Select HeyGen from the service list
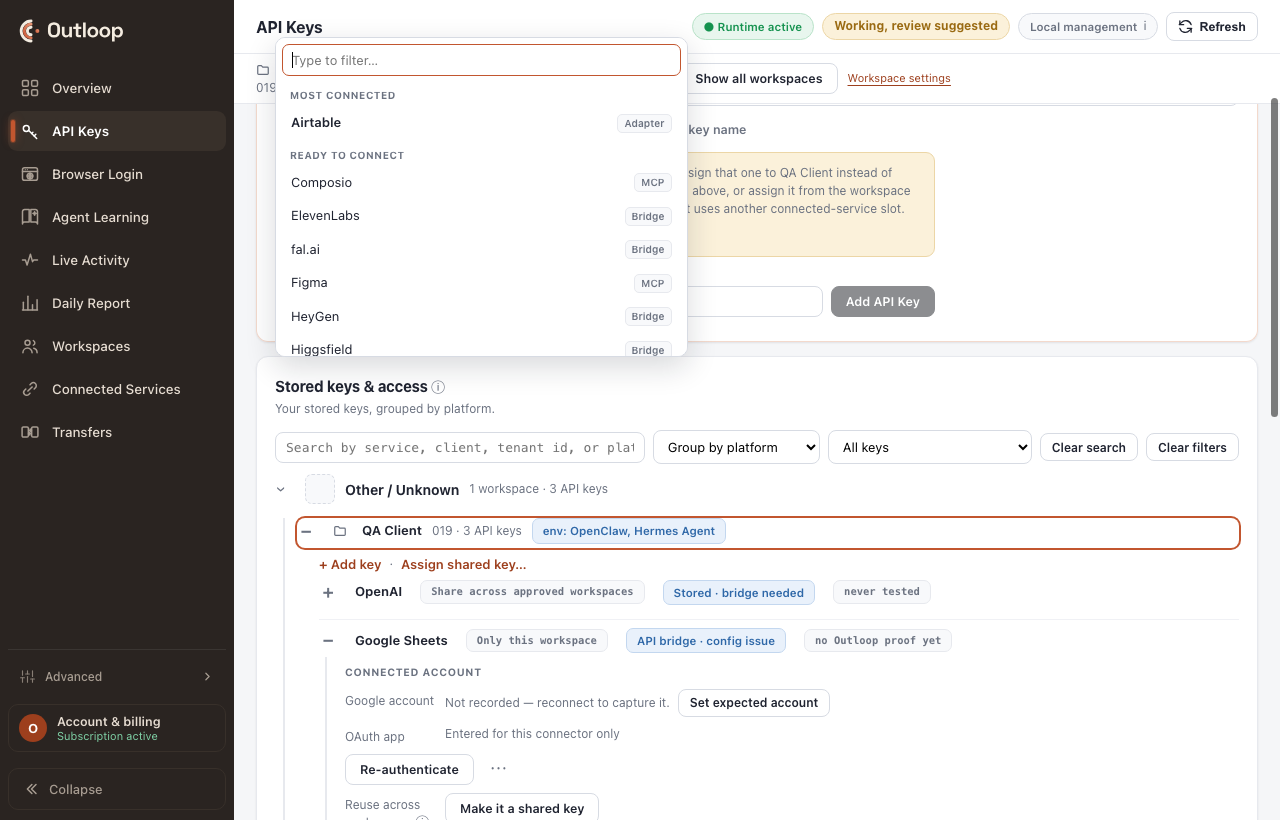The width and height of the screenshot is (1280, 820). [x=481, y=317]
